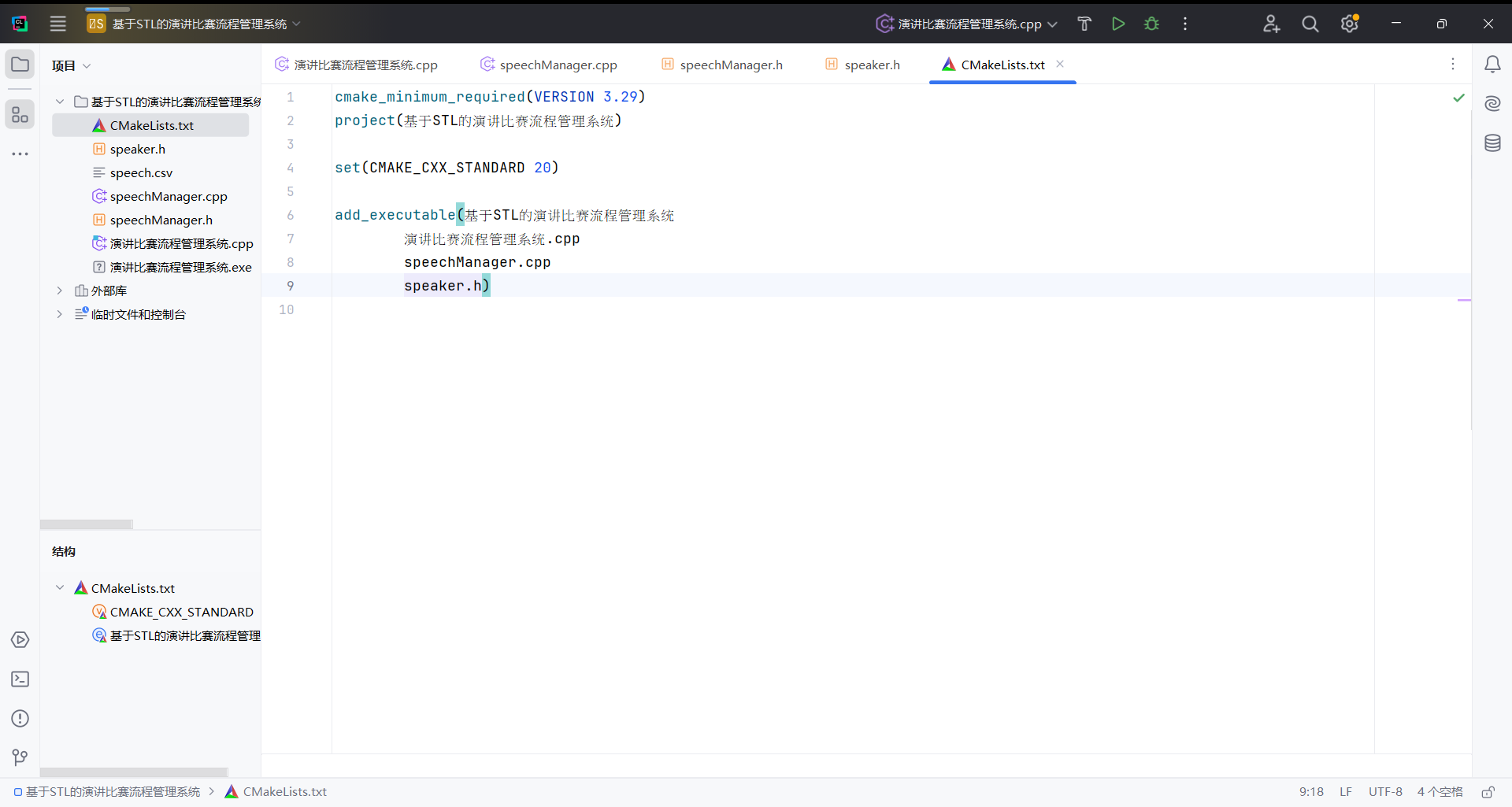Open 项目 view dropdown
The height and width of the screenshot is (807, 1512).
[72, 65]
